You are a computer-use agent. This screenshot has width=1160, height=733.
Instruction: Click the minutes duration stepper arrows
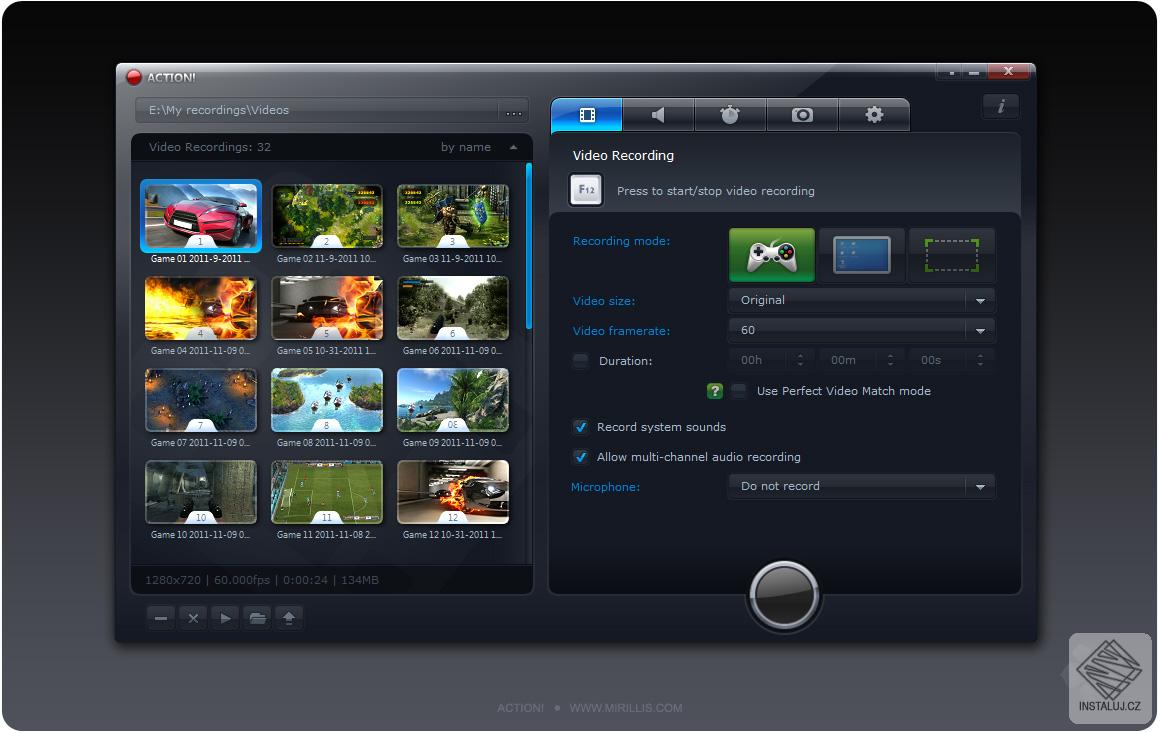pyautogui.click(x=890, y=360)
